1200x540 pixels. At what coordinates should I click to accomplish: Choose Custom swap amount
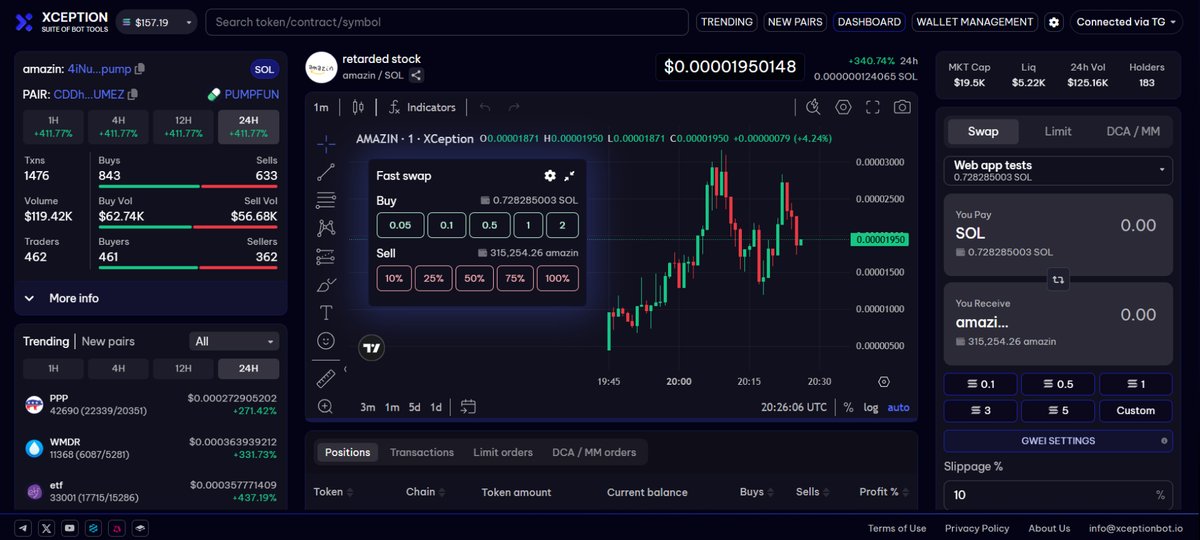1135,411
